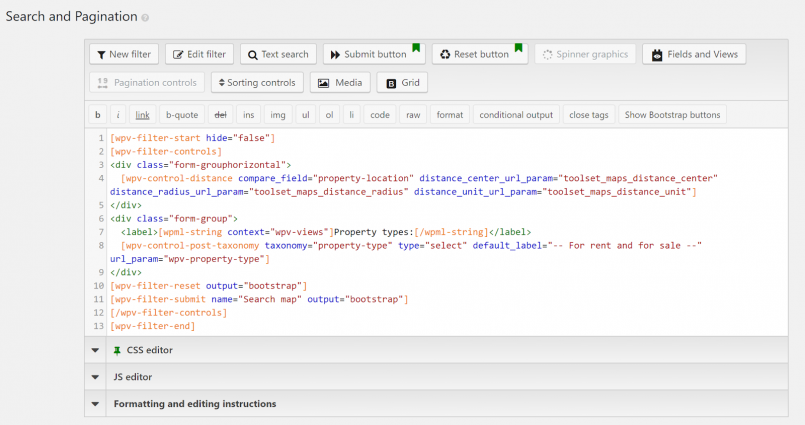
Task: Click the format quicktag button
Action: [450, 115]
